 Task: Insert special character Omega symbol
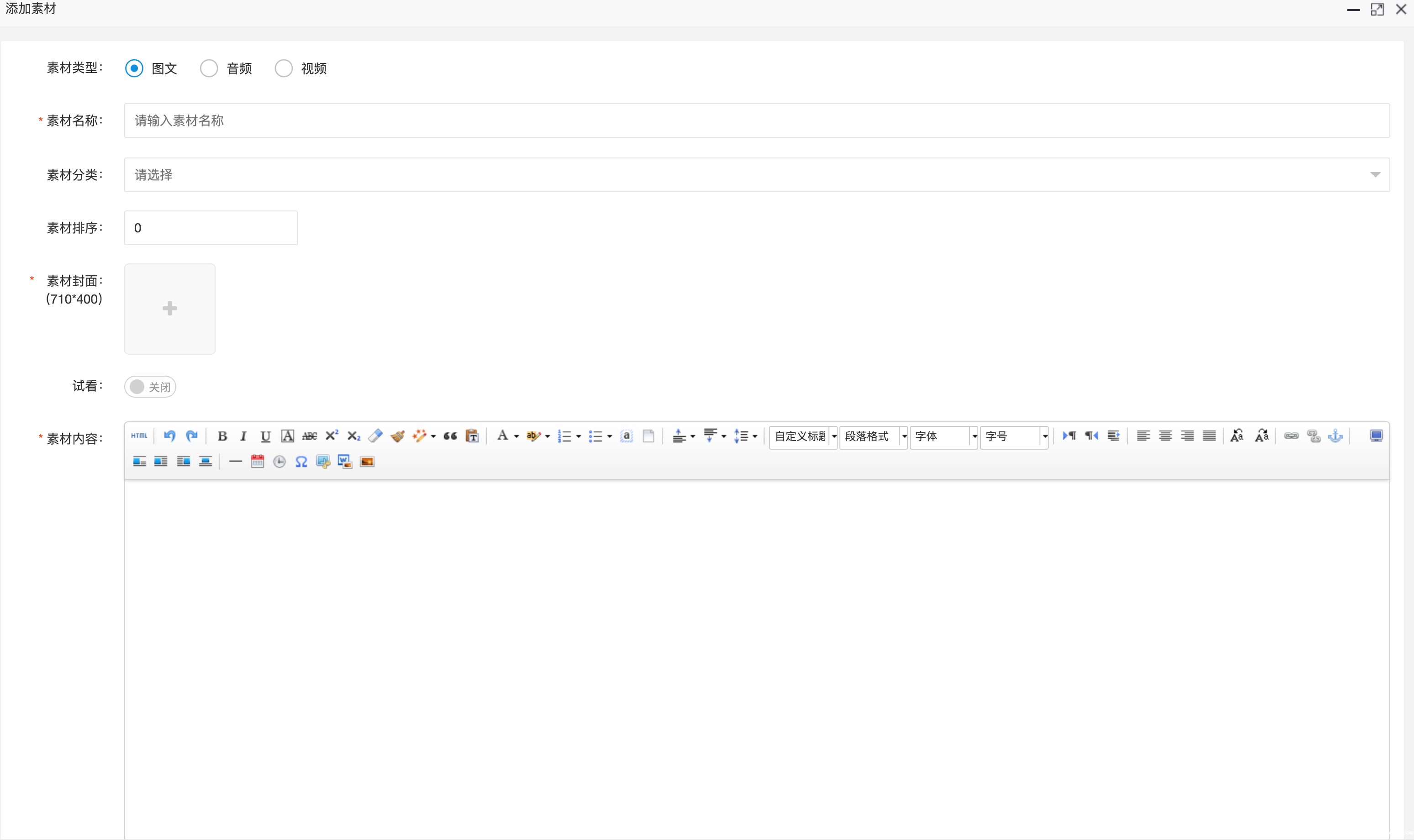tap(301, 462)
